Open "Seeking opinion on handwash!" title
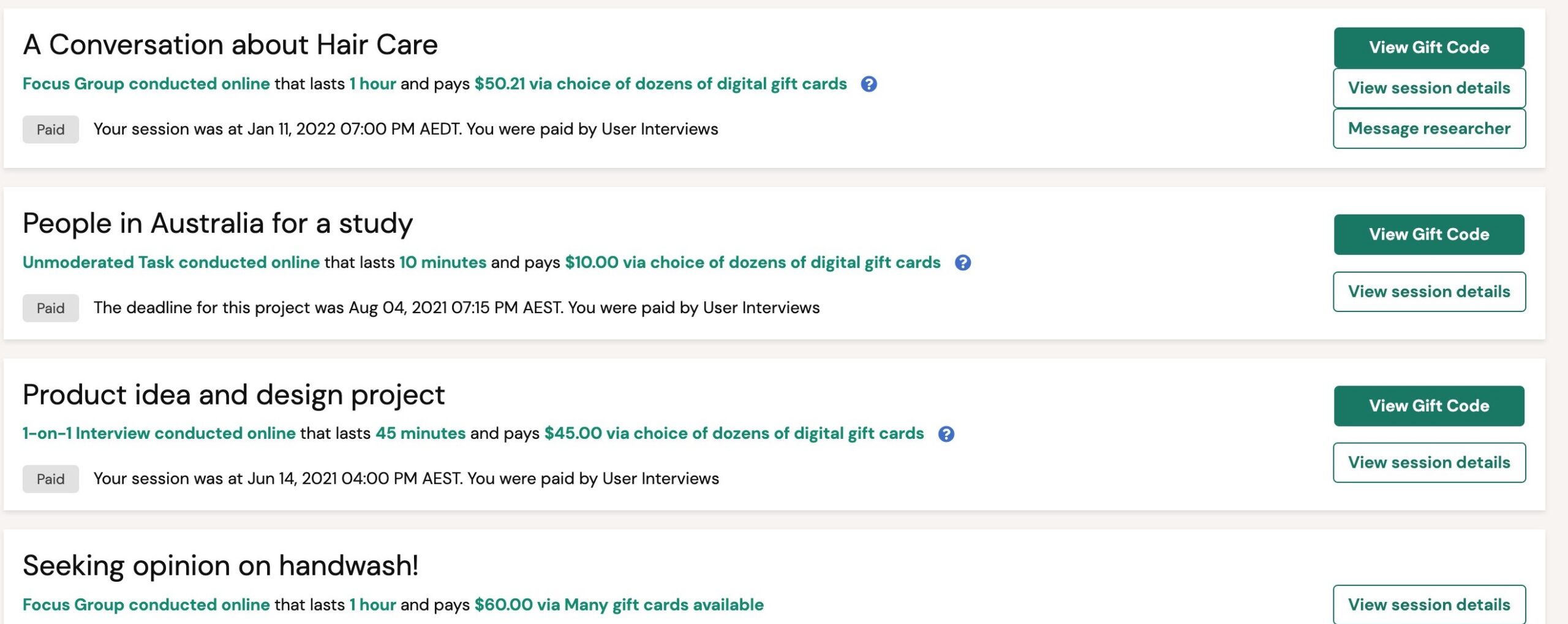This screenshot has height=624, width=1568. [221, 566]
